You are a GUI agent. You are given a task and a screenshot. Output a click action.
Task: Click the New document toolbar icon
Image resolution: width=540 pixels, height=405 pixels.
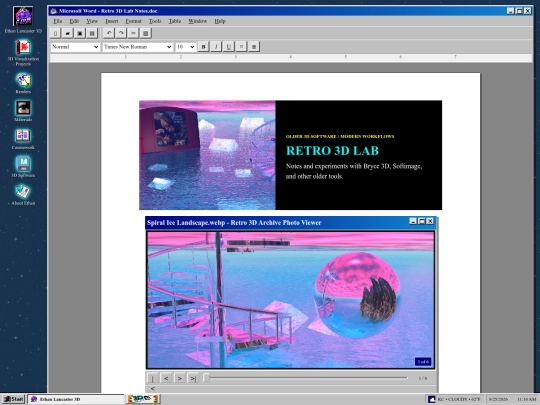coord(55,33)
